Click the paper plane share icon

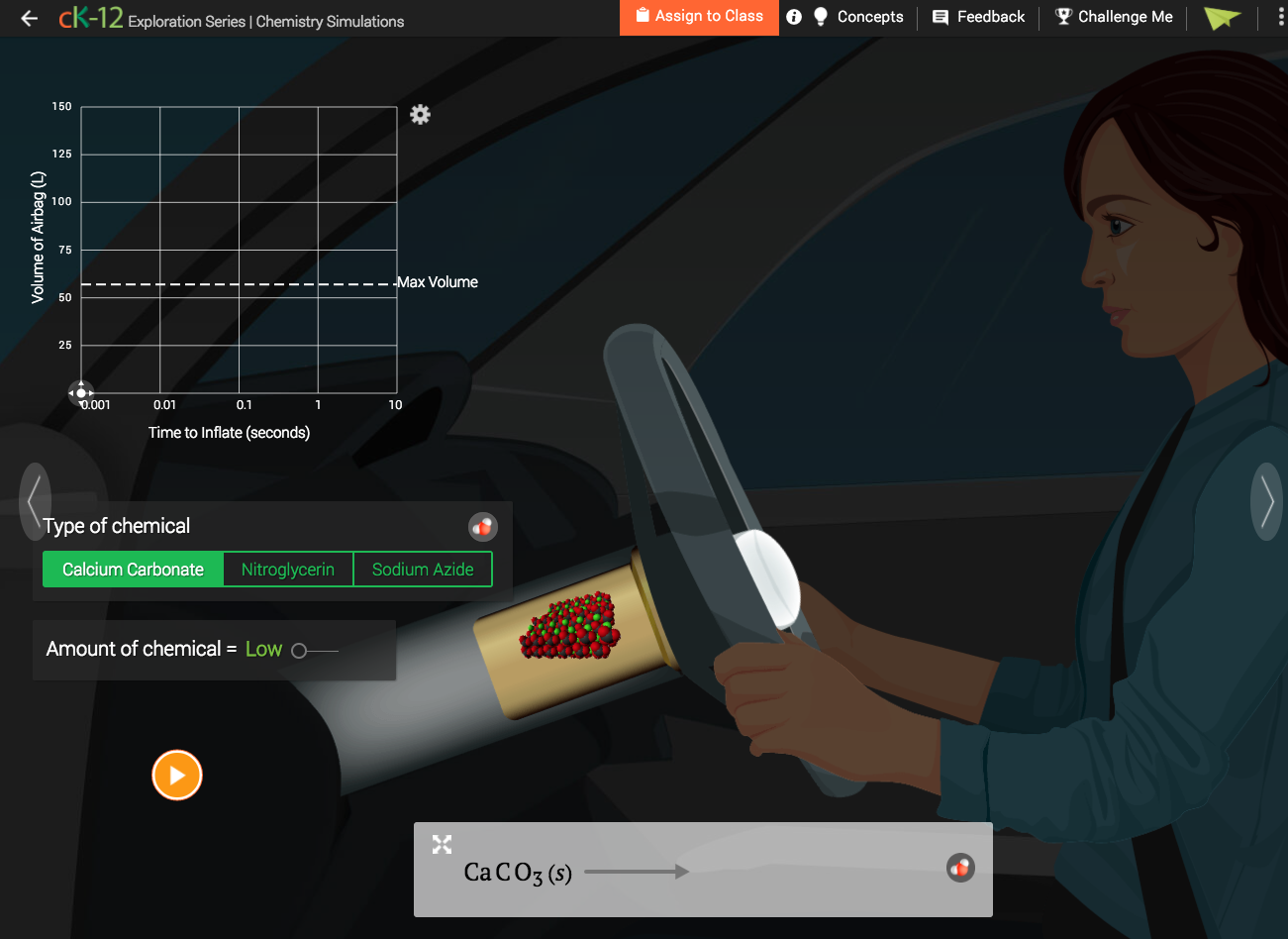point(1223,17)
